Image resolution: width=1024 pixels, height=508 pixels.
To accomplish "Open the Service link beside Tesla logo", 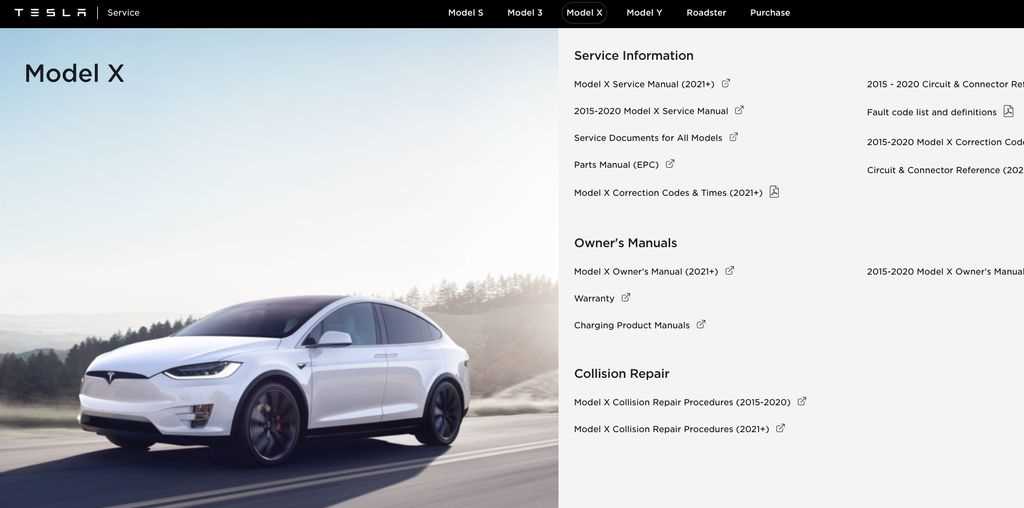I will tap(123, 12).
